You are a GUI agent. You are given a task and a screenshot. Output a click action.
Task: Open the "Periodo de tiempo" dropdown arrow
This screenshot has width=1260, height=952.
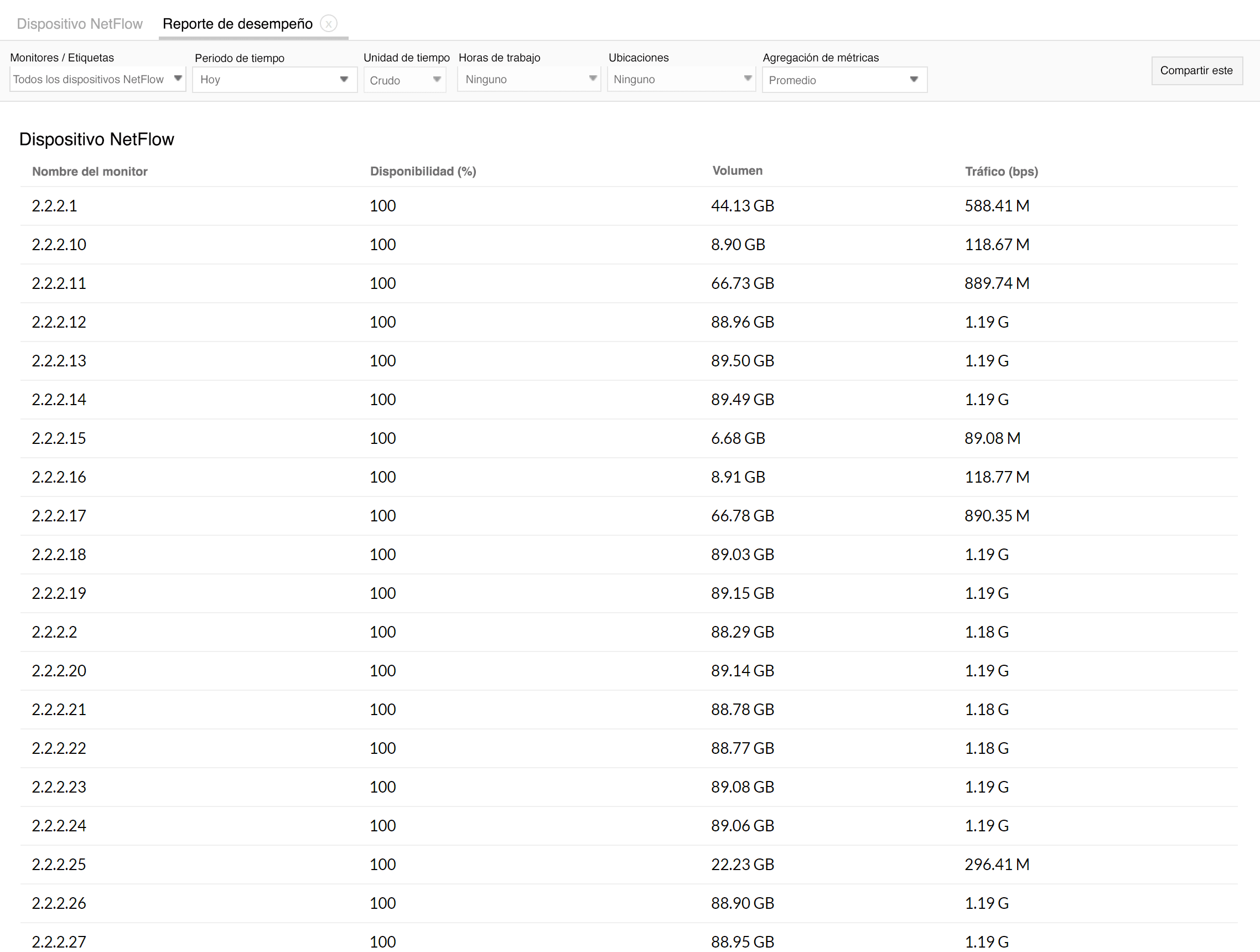pos(344,79)
